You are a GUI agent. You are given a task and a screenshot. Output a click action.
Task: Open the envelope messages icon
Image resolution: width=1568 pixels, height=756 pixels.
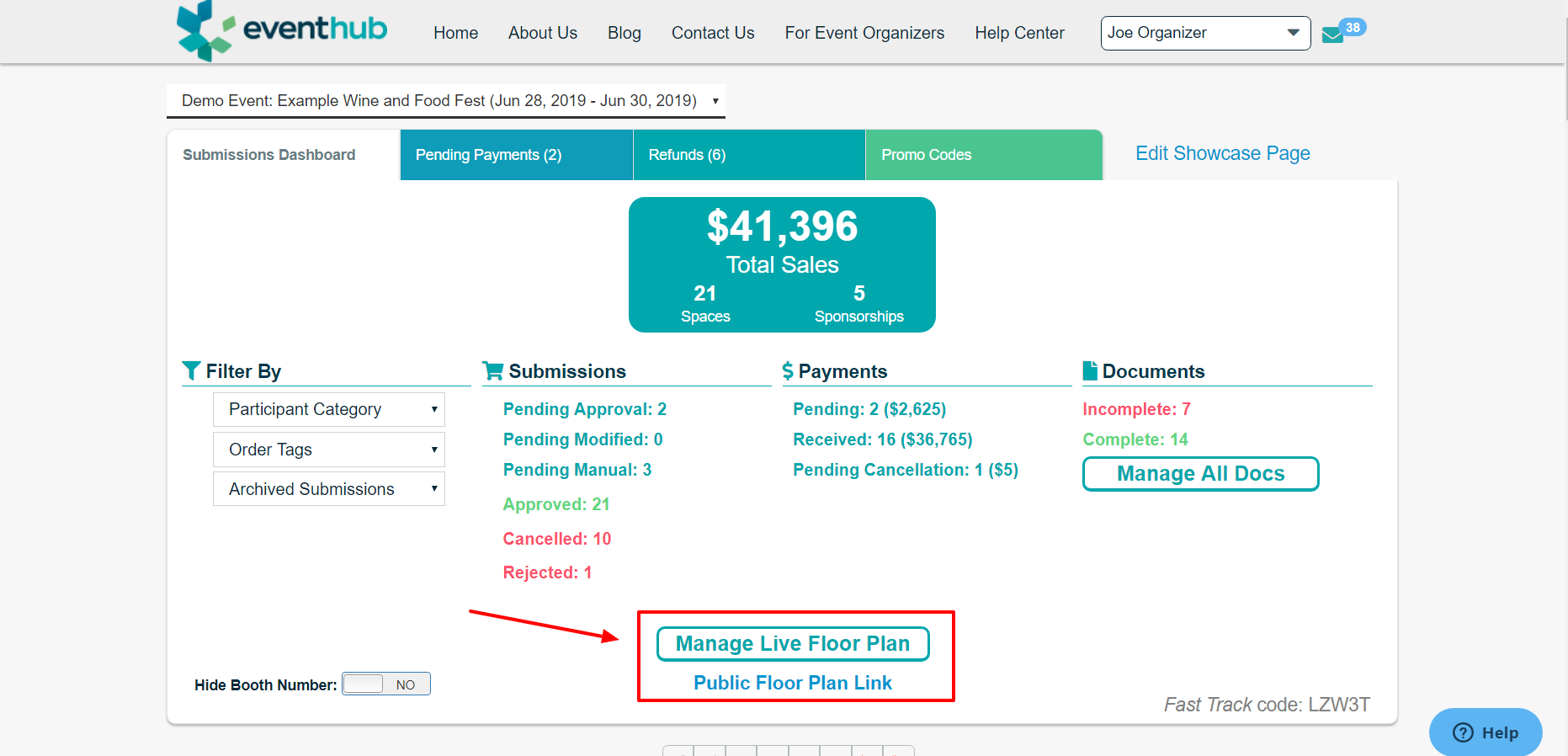pos(1332,35)
